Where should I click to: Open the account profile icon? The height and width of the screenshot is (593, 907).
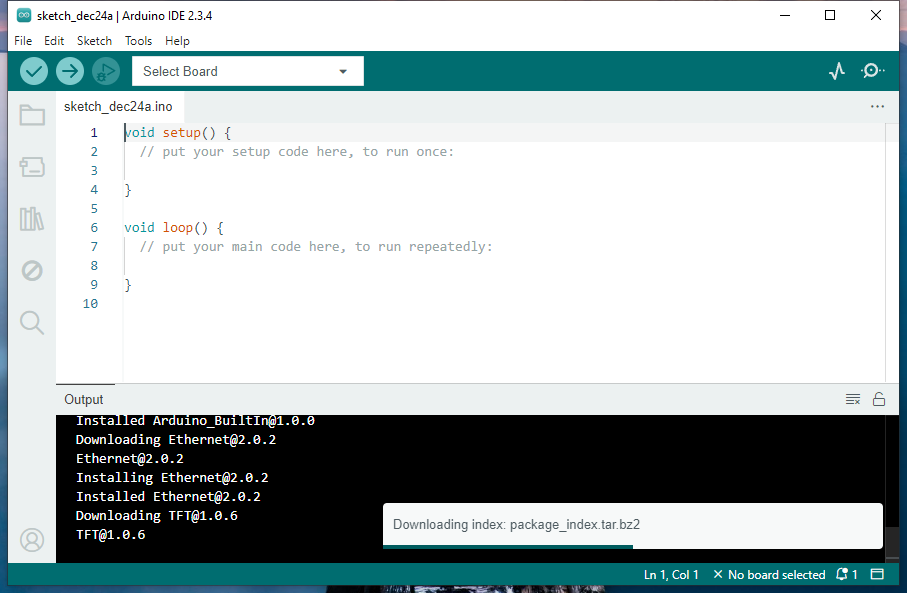(32, 540)
